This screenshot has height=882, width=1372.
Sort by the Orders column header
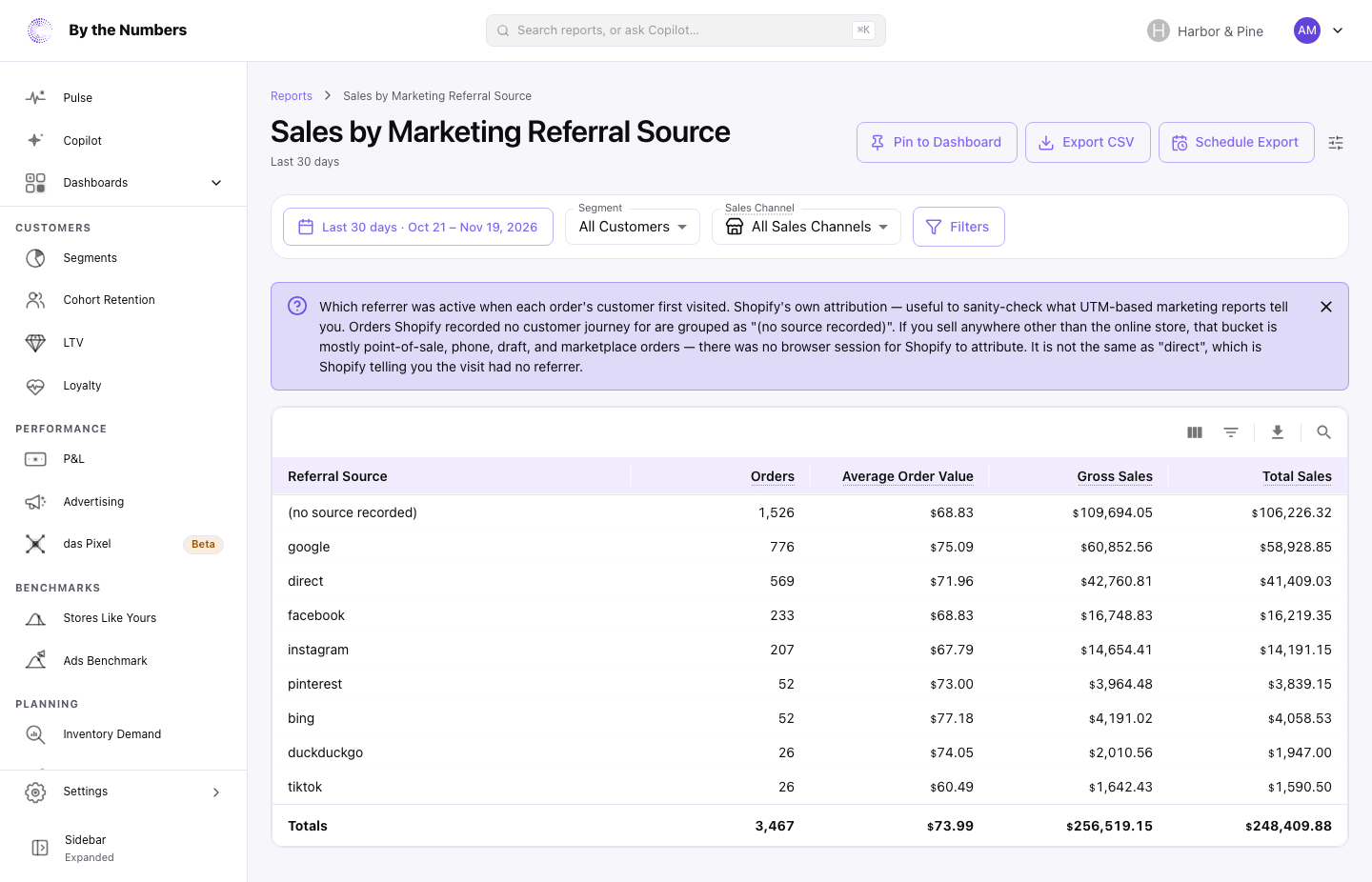pyautogui.click(x=773, y=476)
